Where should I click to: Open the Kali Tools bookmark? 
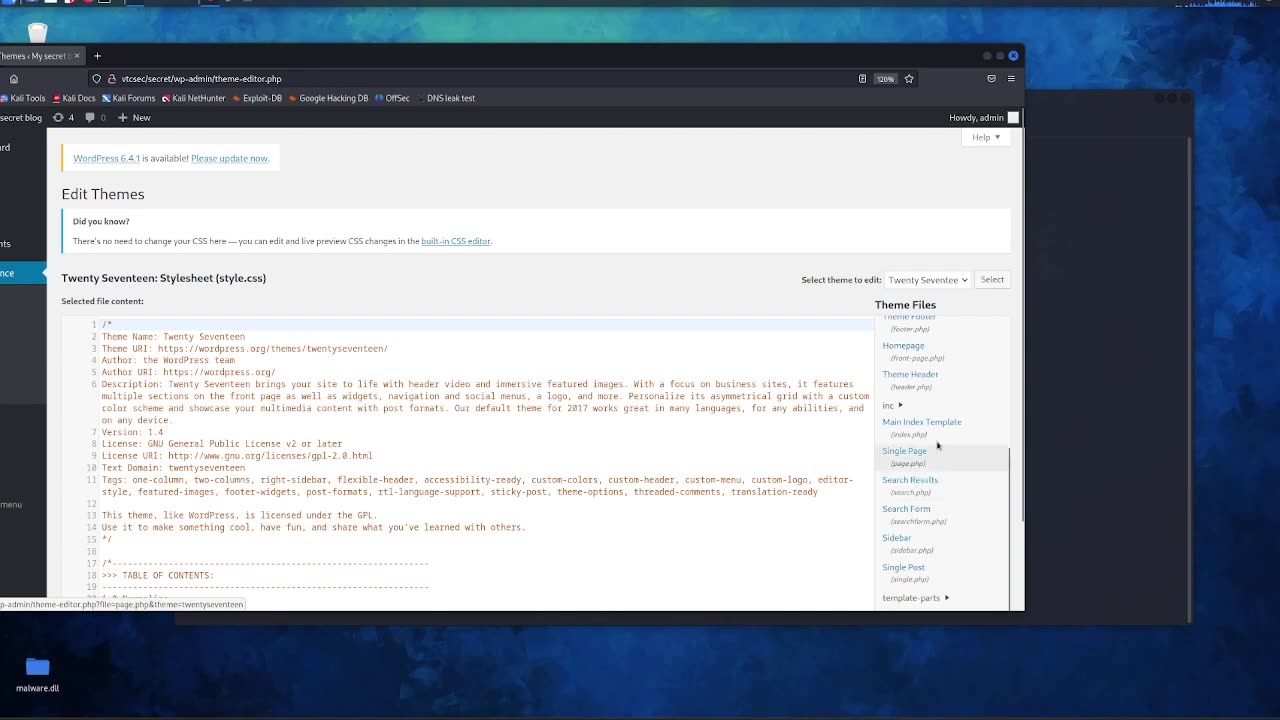(x=22, y=98)
